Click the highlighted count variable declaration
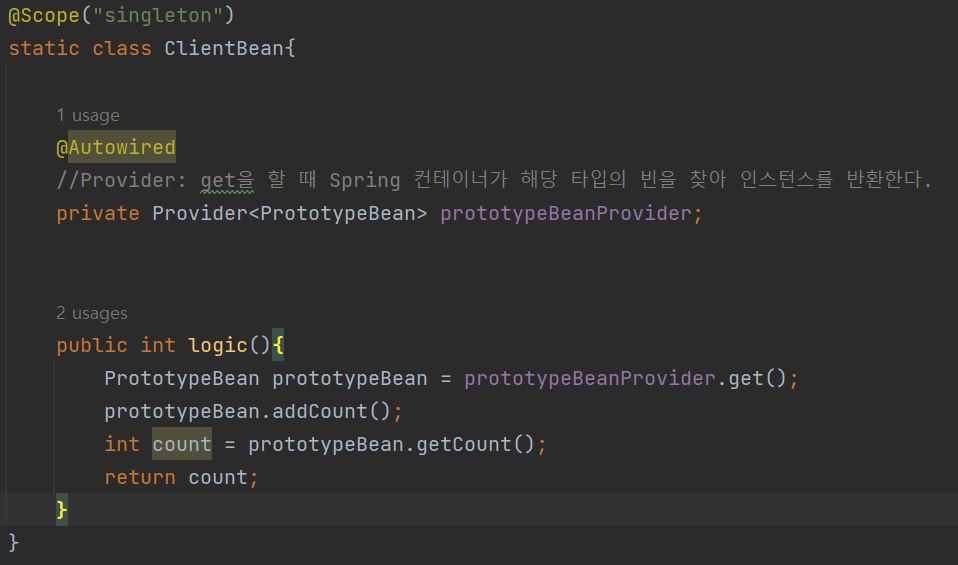This screenshot has height=565, width=958. pos(181,444)
